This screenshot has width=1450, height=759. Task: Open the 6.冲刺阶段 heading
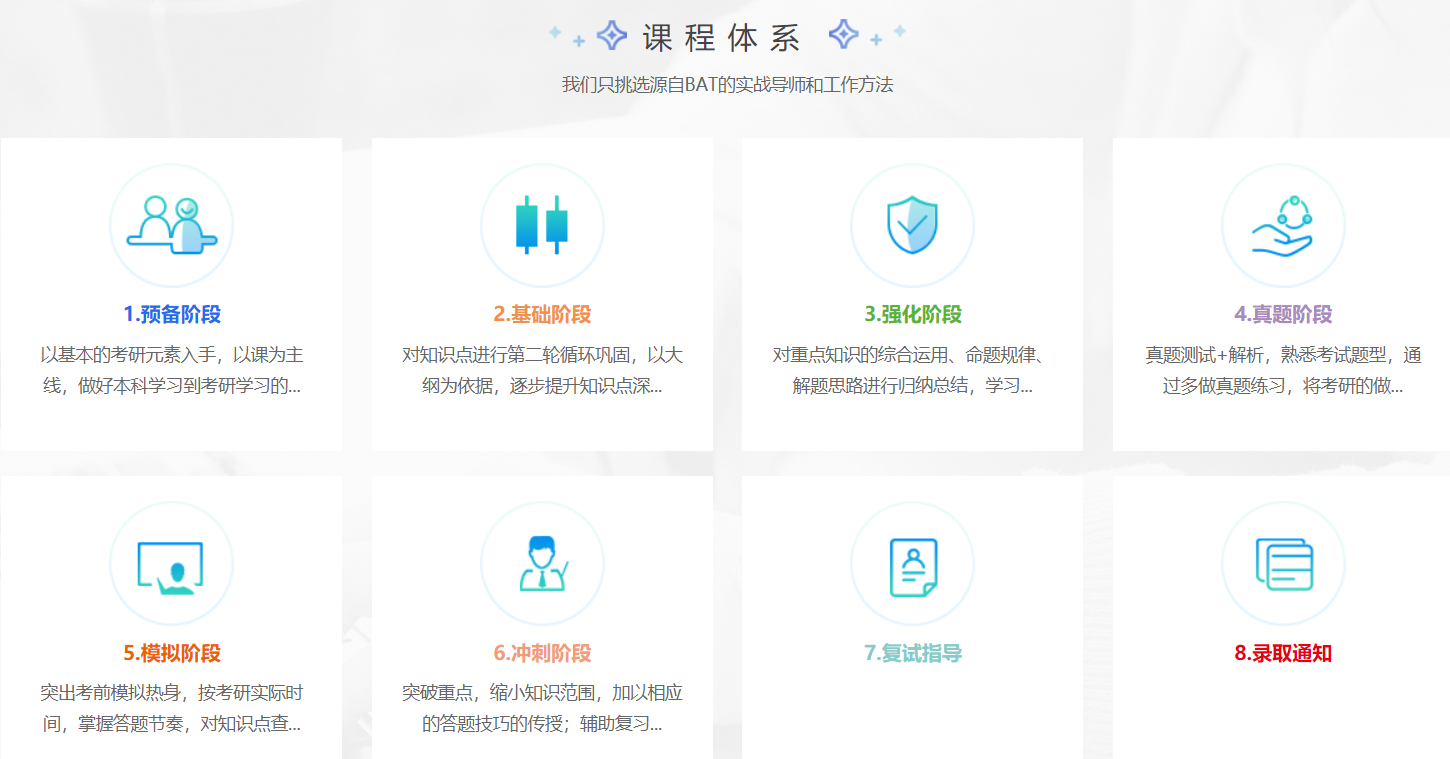coord(542,653)
